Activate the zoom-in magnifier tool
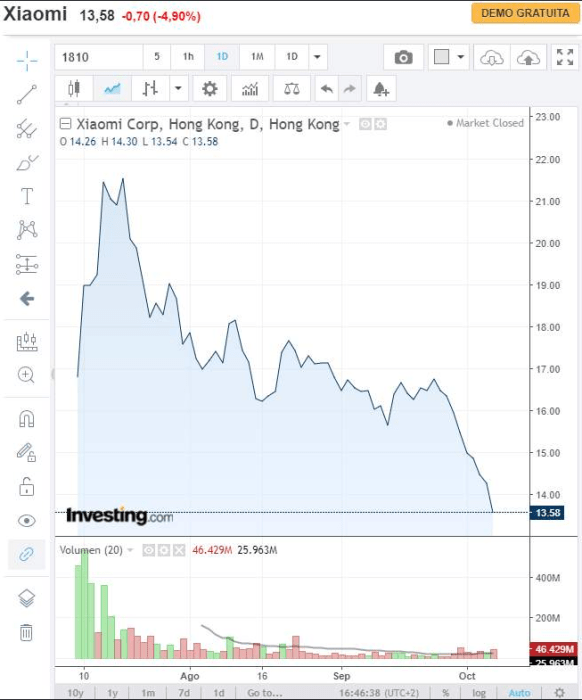The image size is (582, 700). pyautogui.click(x=26, y=375)
